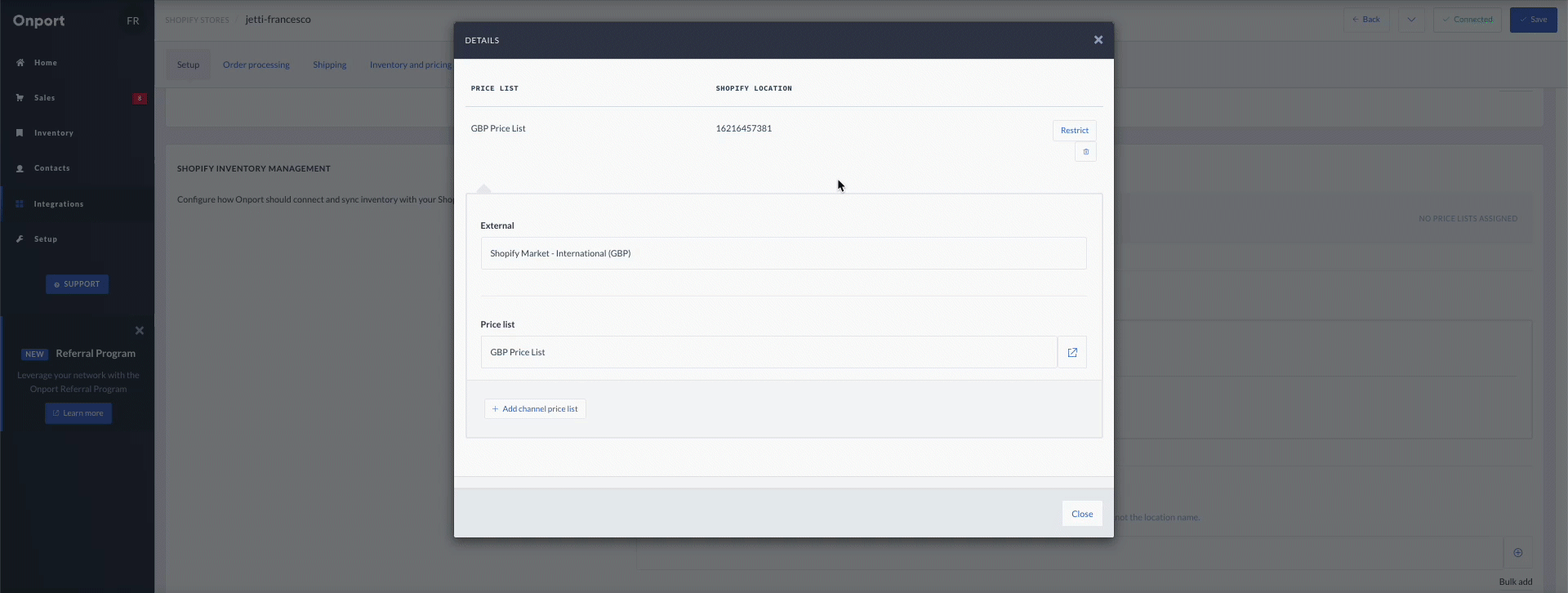This screenshot has width=1568, height=593.
Task: Click the Contacts person icon in the sidebar
Action: coord(20,168)
